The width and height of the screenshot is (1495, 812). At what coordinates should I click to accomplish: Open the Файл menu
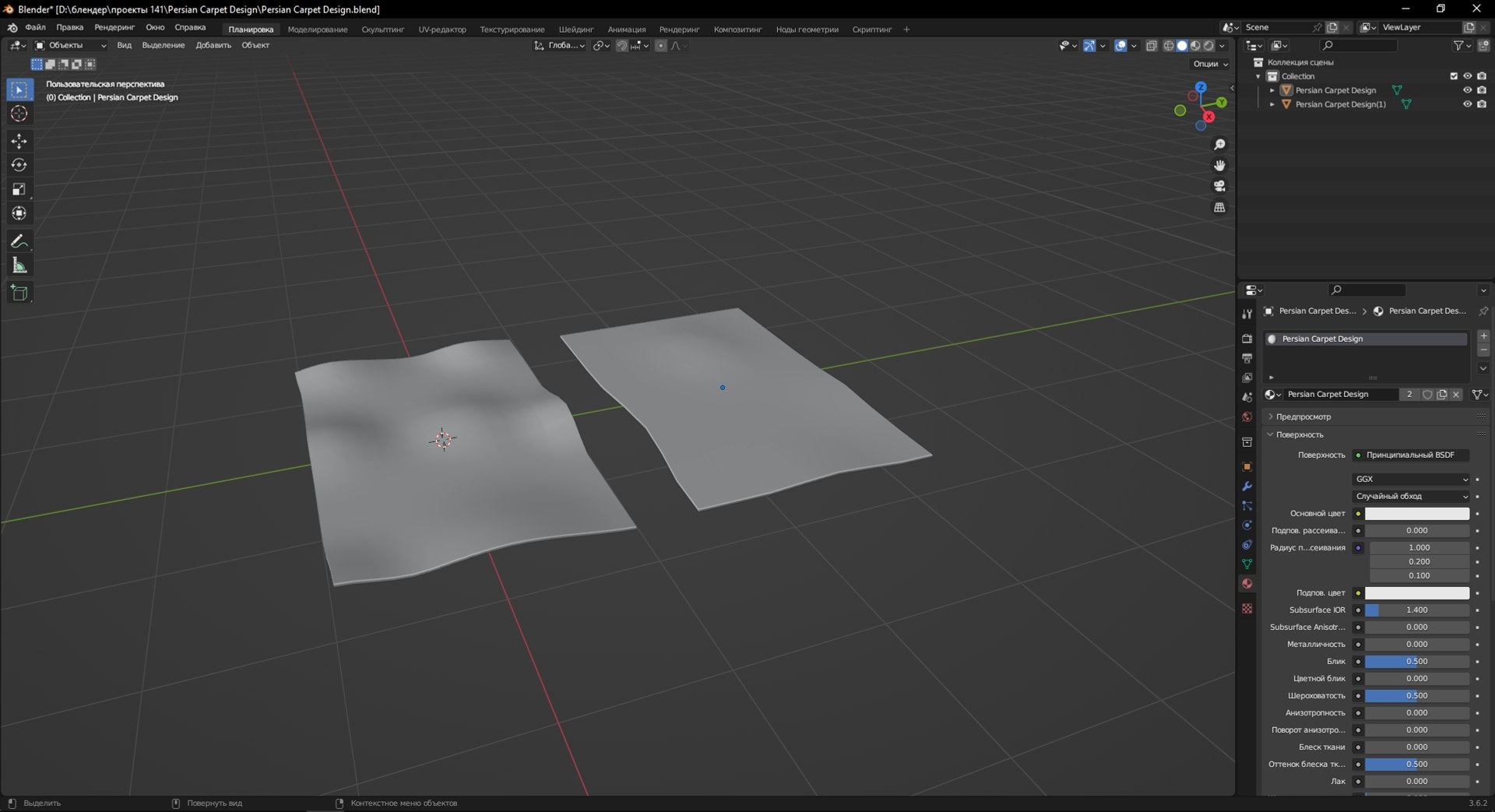[35, 27]
